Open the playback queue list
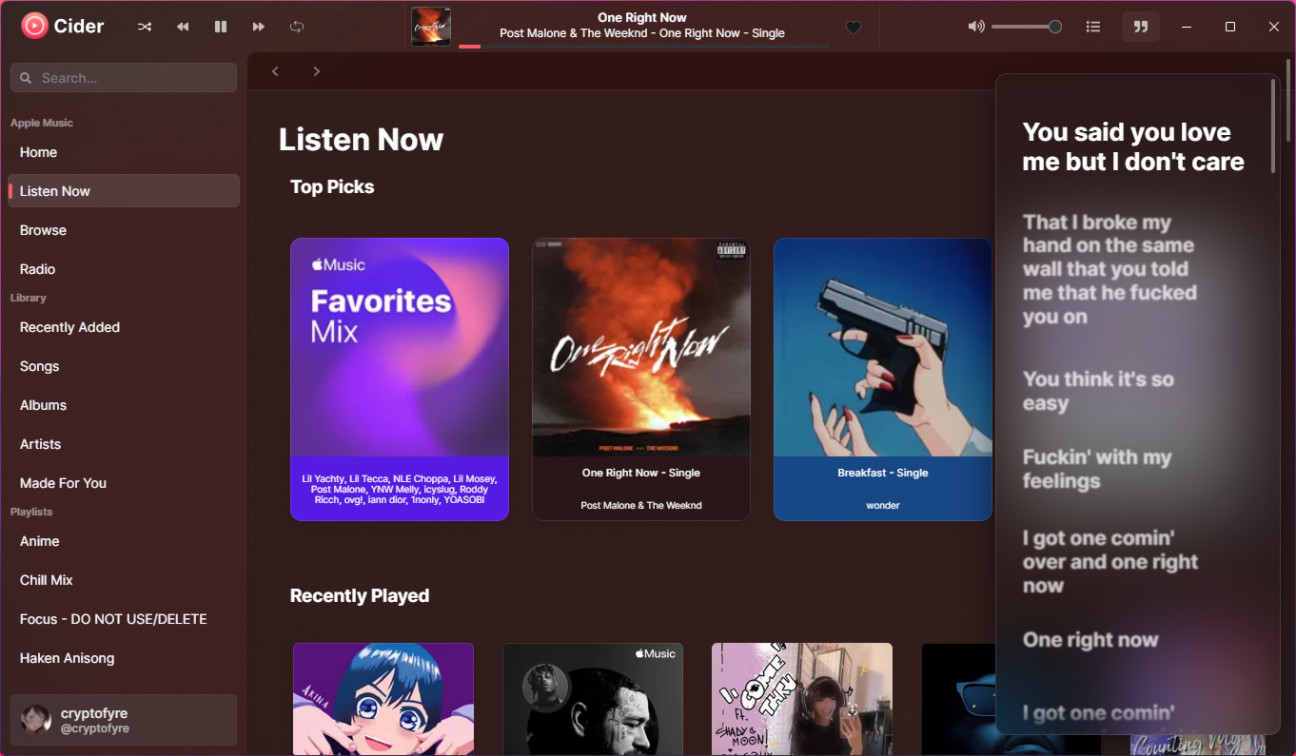Screen dimensions: 1296x756 click(x=1093, y=27)
